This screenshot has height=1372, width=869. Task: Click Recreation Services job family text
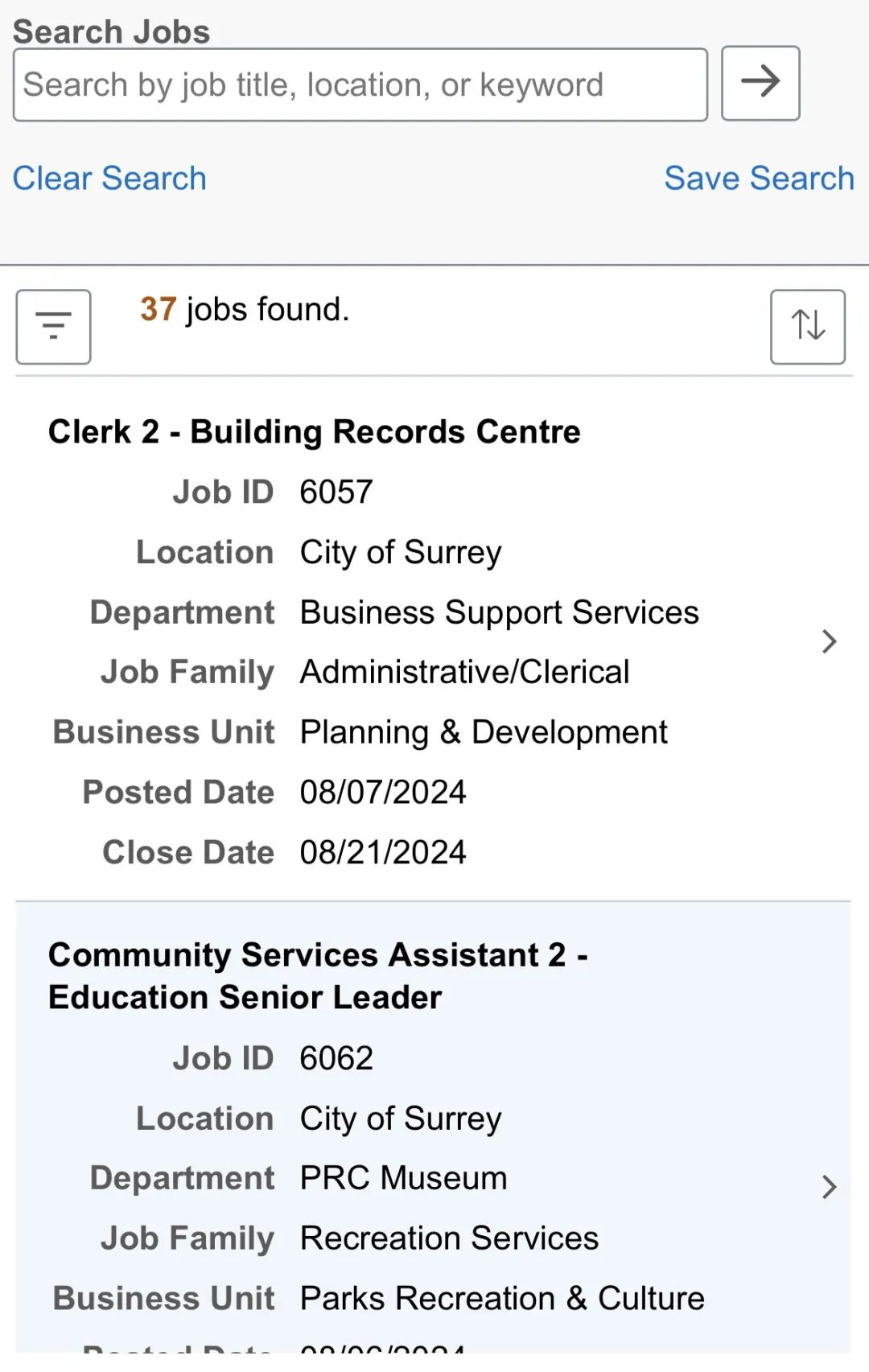coord(450,1238)
